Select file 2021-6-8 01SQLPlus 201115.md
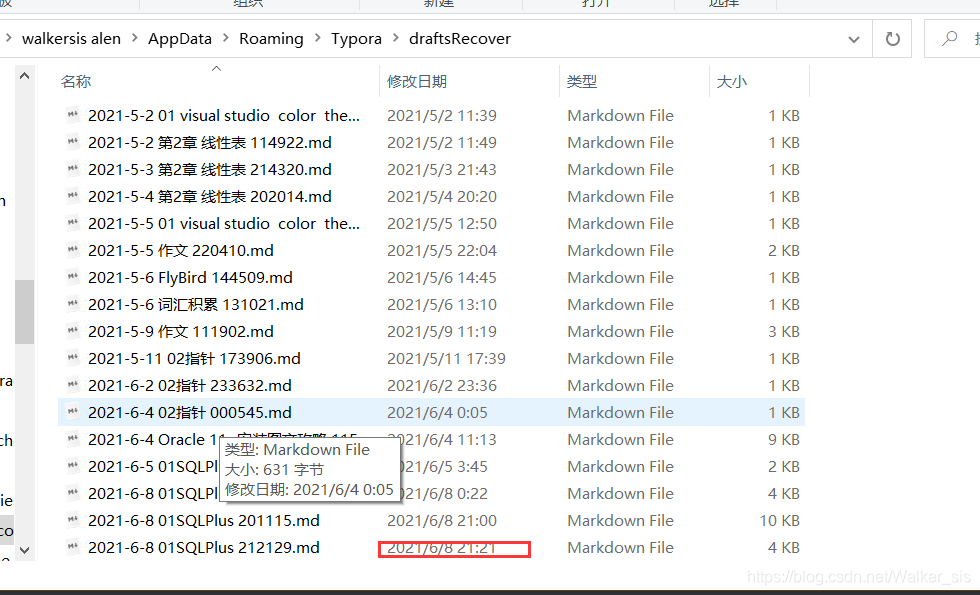980x595 pixels. pos(204,521)
